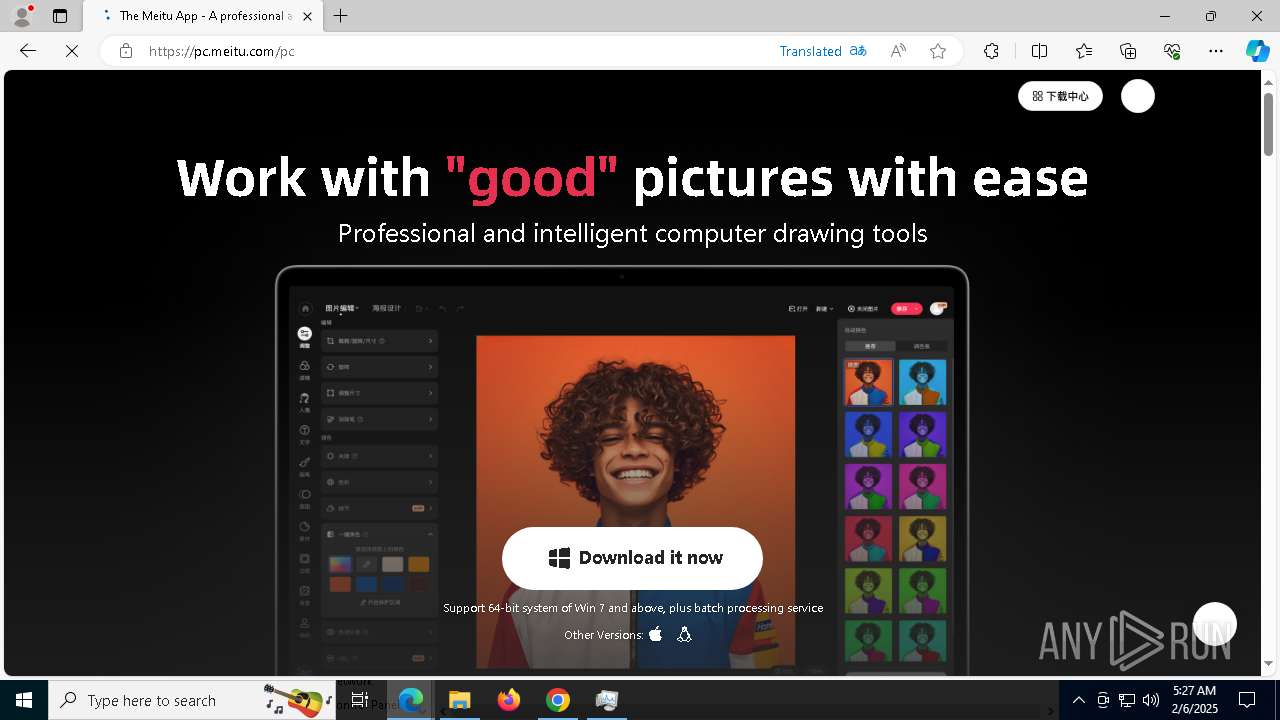The width and height of the screenshot is (1280, 720).
Task: Add this page to favorites star
Action: click(938, 51)
